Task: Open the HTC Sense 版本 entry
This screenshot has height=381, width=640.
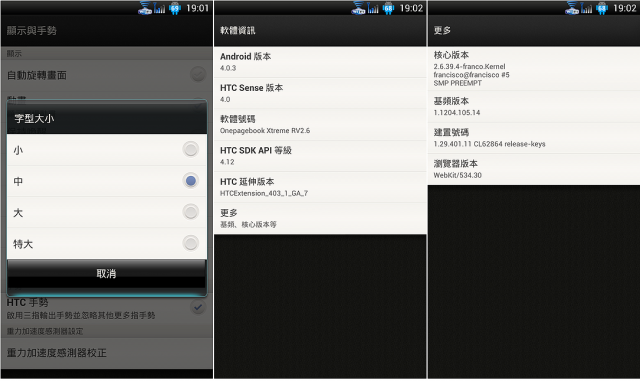Action: pyautogui.click(x=320, y=93)
